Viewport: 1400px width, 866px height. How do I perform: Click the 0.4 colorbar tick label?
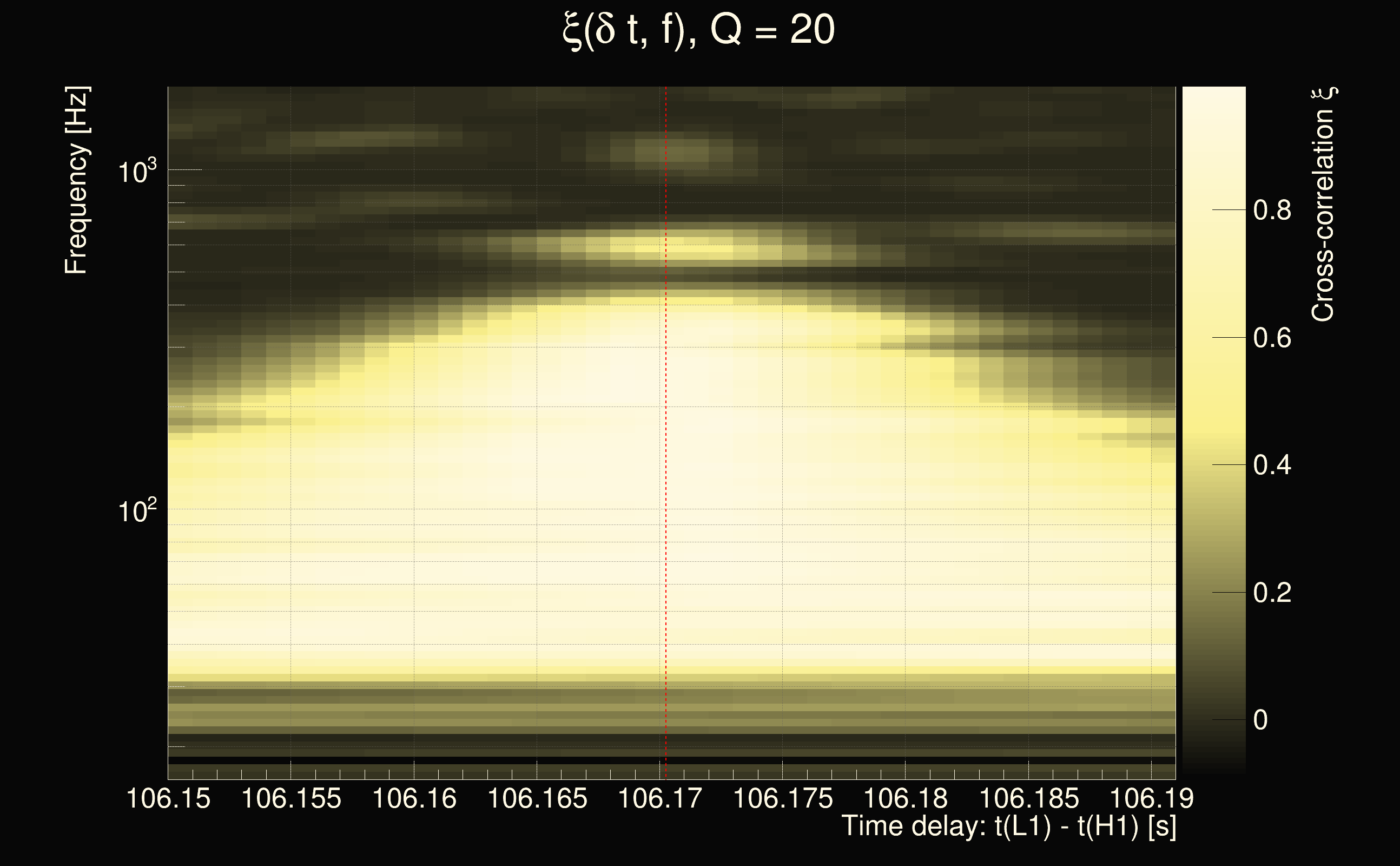pyautogui.click(x=1272, y=465)
